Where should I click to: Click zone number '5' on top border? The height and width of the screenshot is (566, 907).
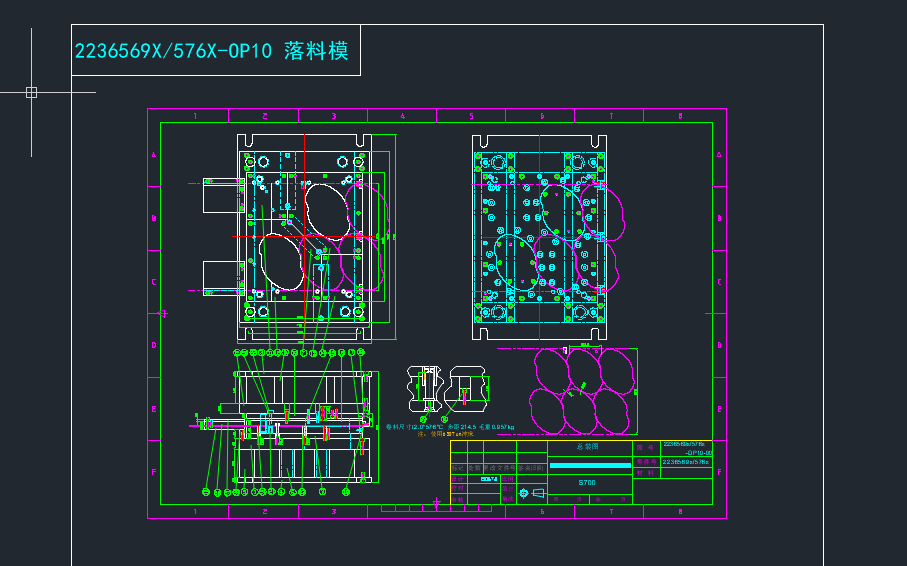471,116
